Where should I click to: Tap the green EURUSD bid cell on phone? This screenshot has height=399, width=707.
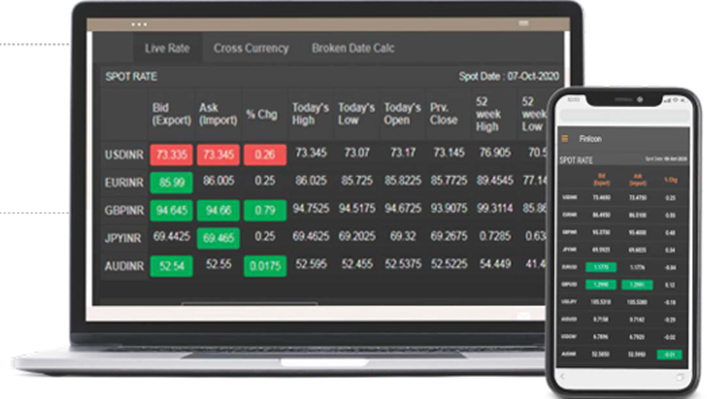click(x=601, y=267)
